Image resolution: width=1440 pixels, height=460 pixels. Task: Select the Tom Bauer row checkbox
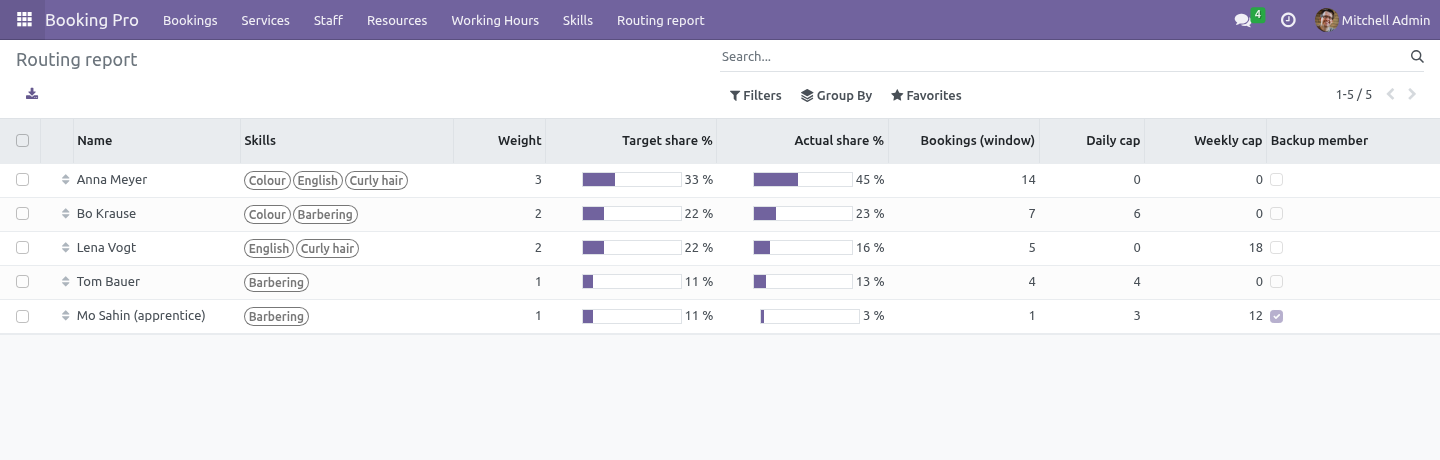22,282
